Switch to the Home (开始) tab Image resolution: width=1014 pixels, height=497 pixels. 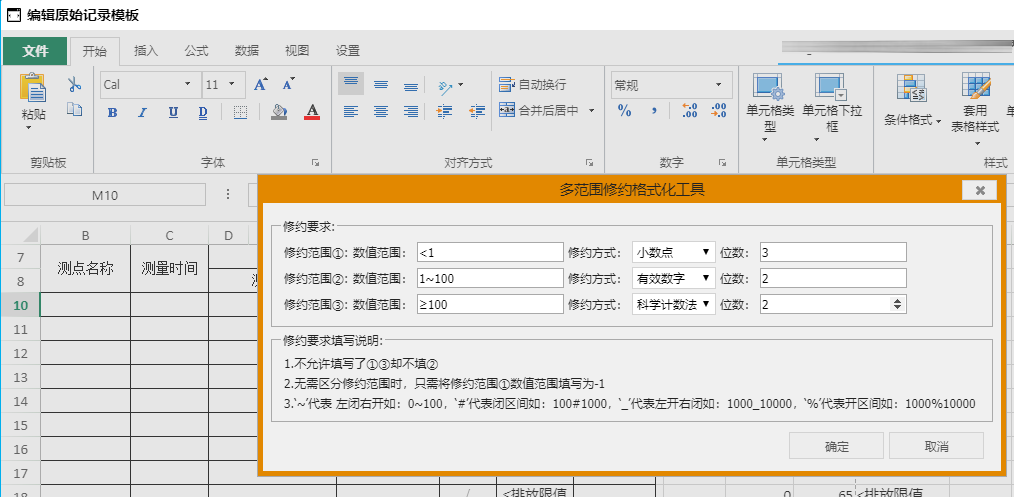tap(95, 51)
